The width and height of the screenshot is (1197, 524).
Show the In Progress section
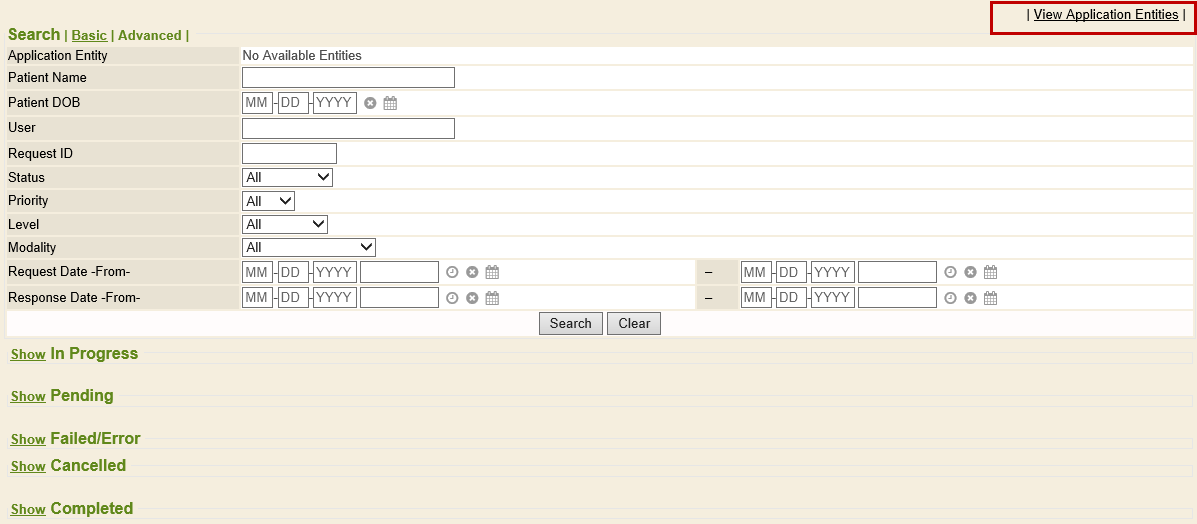[x=28, y=355]
